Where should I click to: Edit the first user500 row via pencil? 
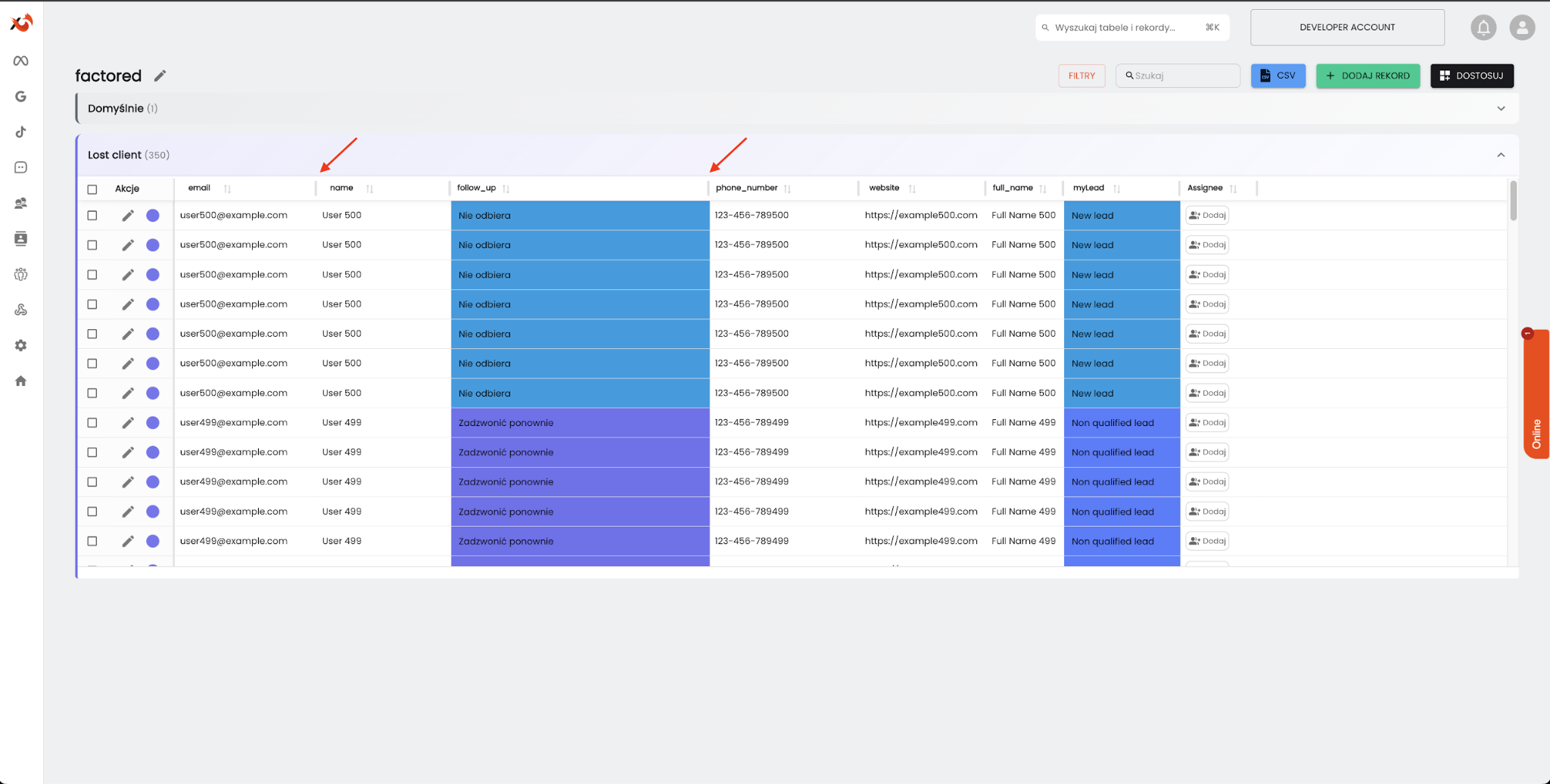pyautogui.click(x=128, y=216)
